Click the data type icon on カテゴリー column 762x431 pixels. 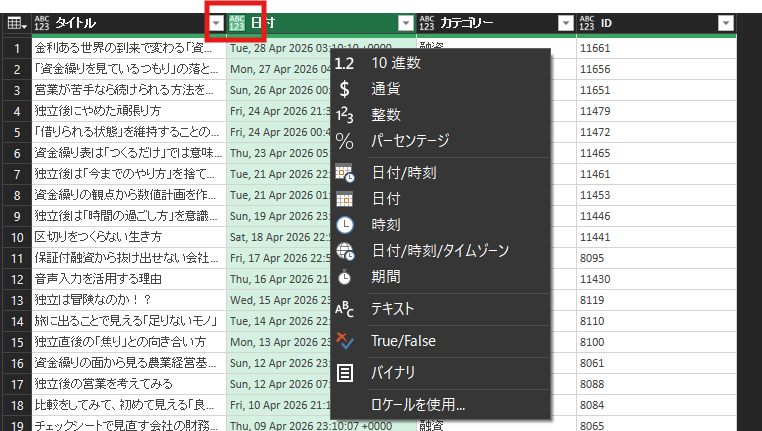[427, 23]
